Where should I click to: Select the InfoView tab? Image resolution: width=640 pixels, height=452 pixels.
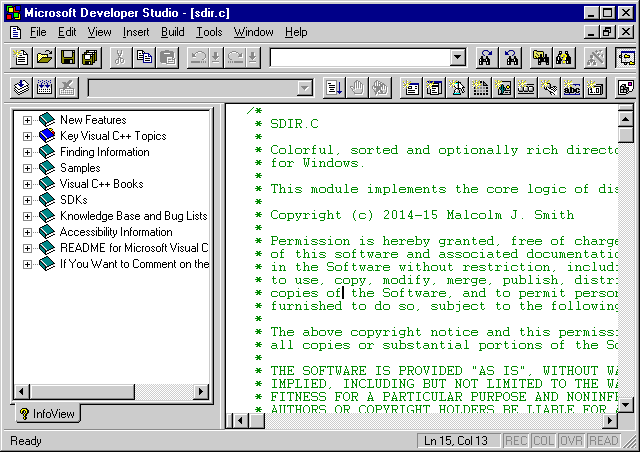(x=47, y=414)
